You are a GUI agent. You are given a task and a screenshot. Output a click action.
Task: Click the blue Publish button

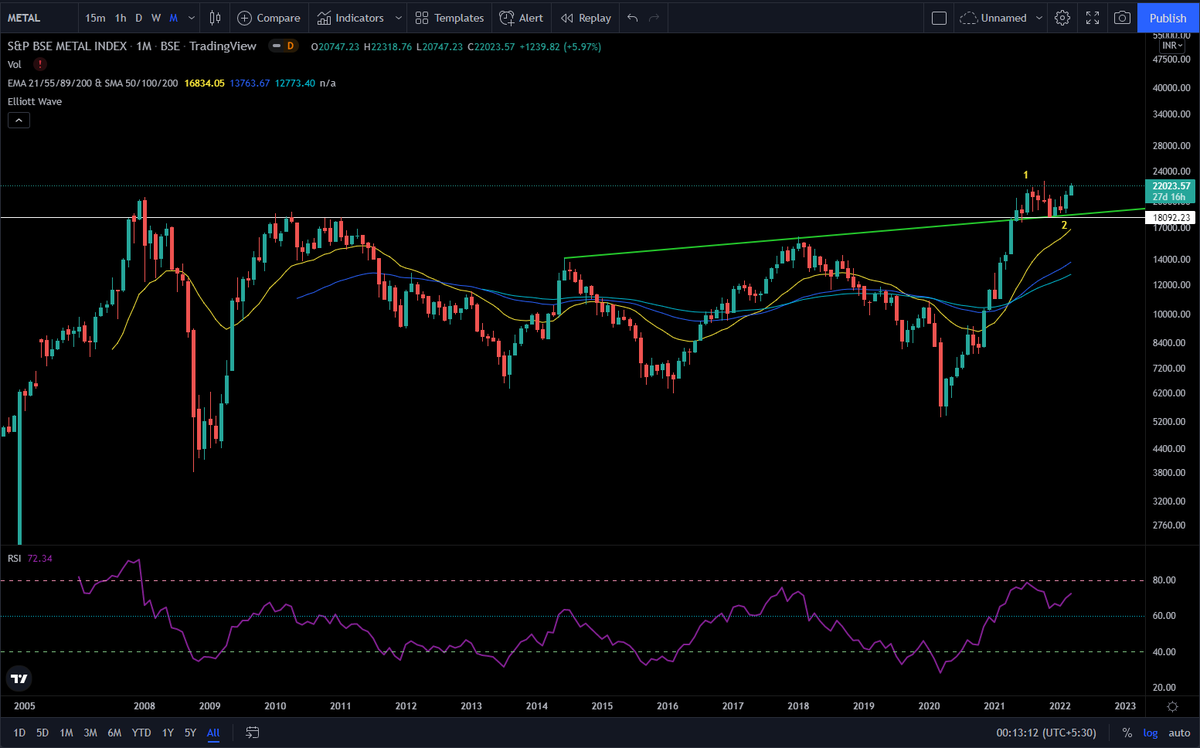pyautogui.click(x=1168, y=18)
